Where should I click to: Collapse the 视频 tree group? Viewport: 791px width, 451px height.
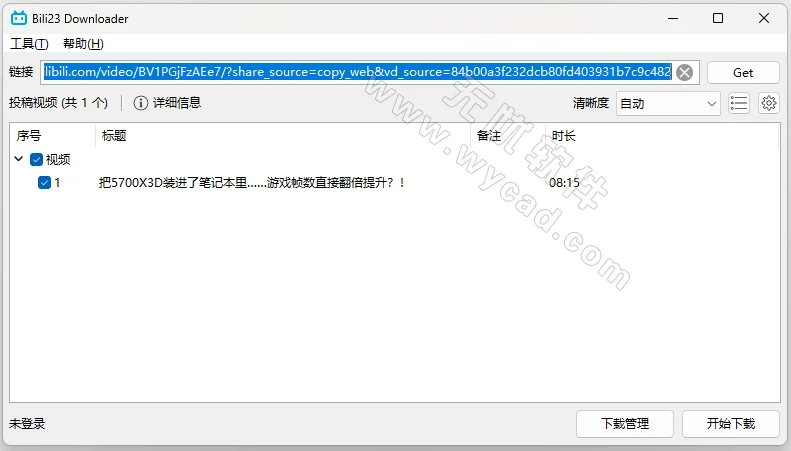coord(19,159)
